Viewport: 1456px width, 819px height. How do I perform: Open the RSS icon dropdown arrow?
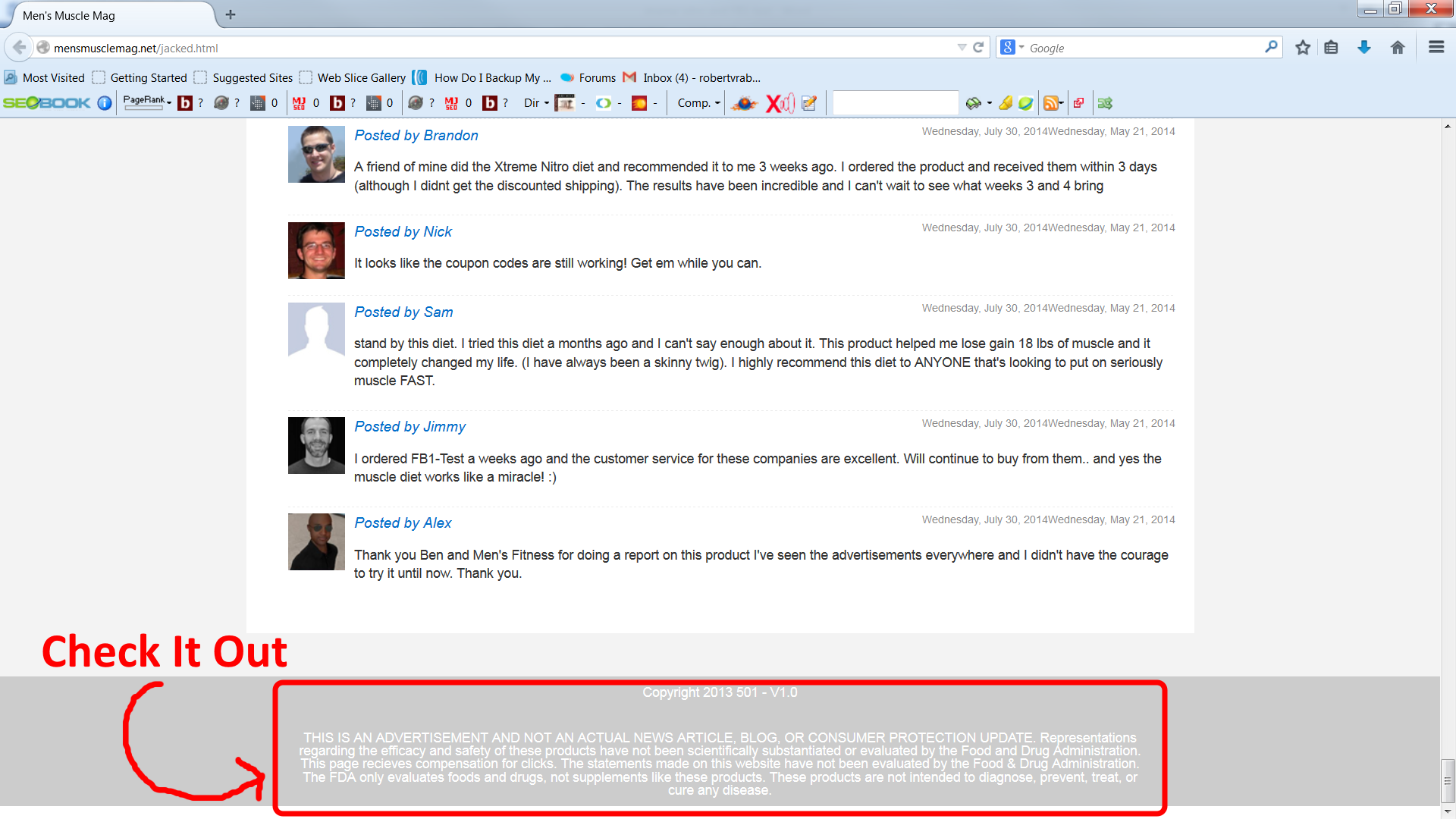pos(1061,103)
